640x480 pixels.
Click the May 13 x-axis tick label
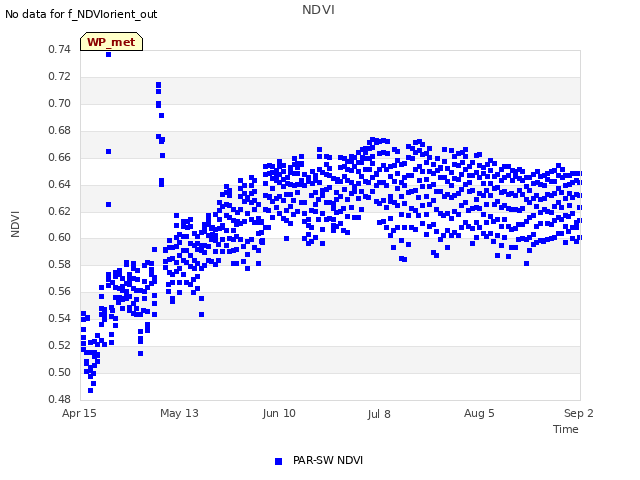(179, 413)
